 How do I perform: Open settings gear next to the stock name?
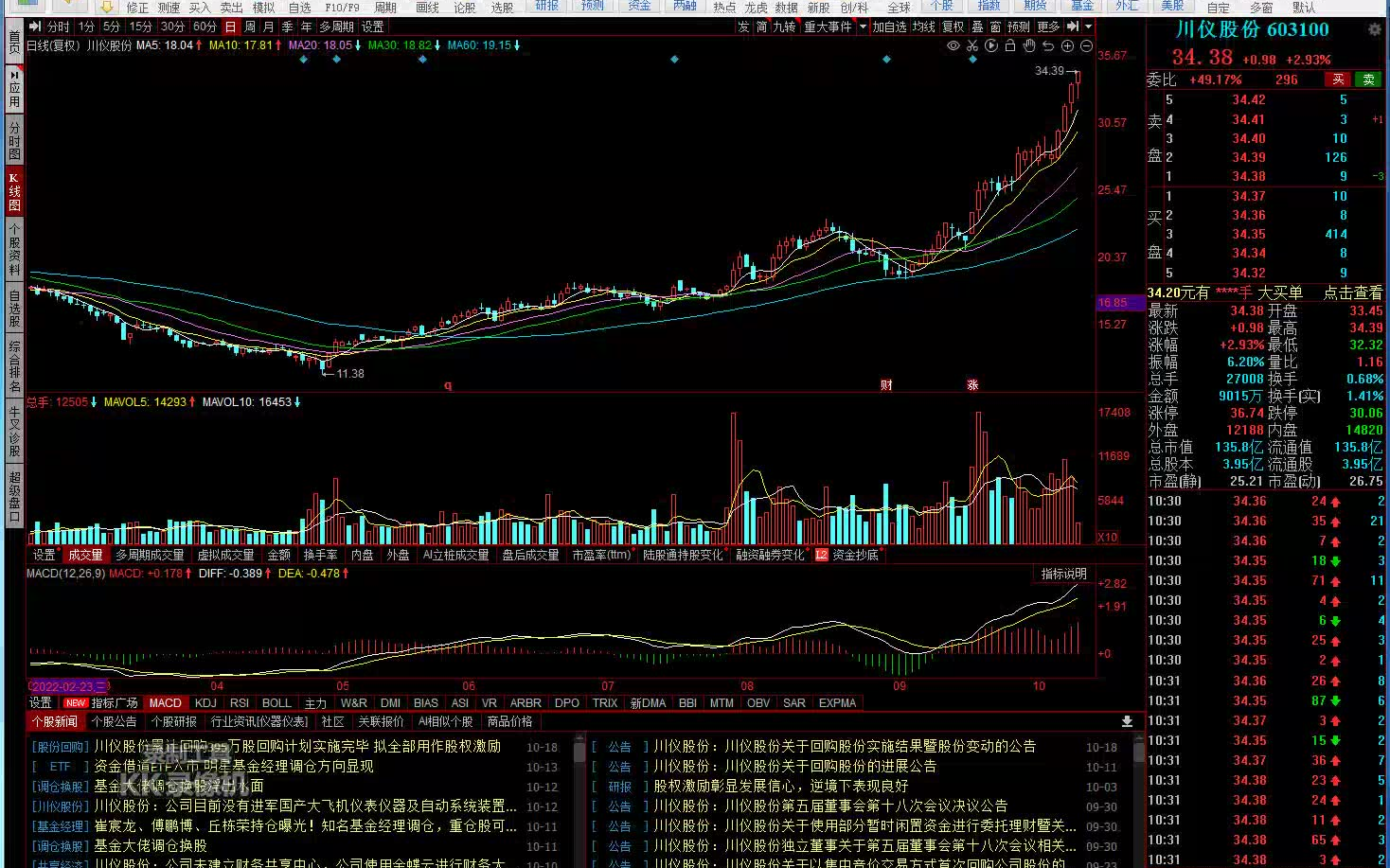click(1374, 29)
